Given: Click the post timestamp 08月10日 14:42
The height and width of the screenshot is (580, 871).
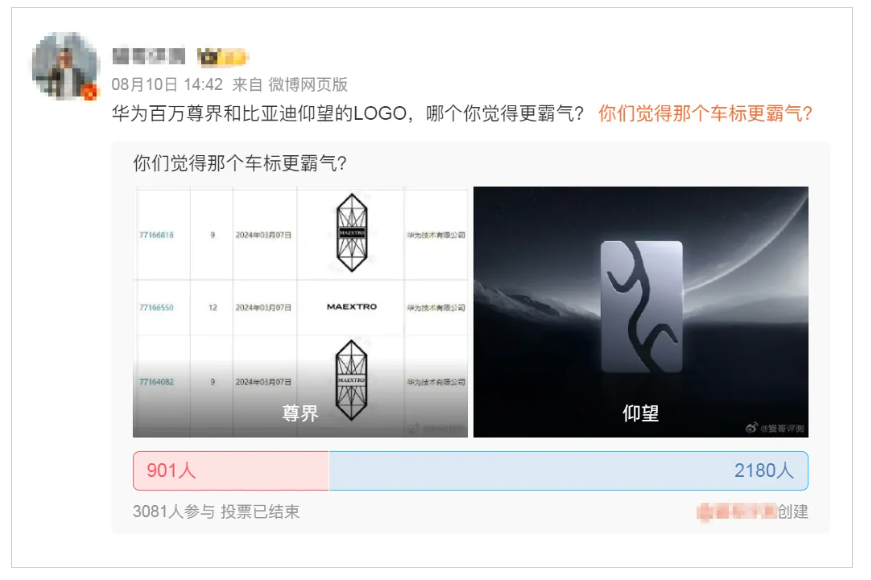Looking at the screenshot, I should pyautogui.click(x=167, y=84).
